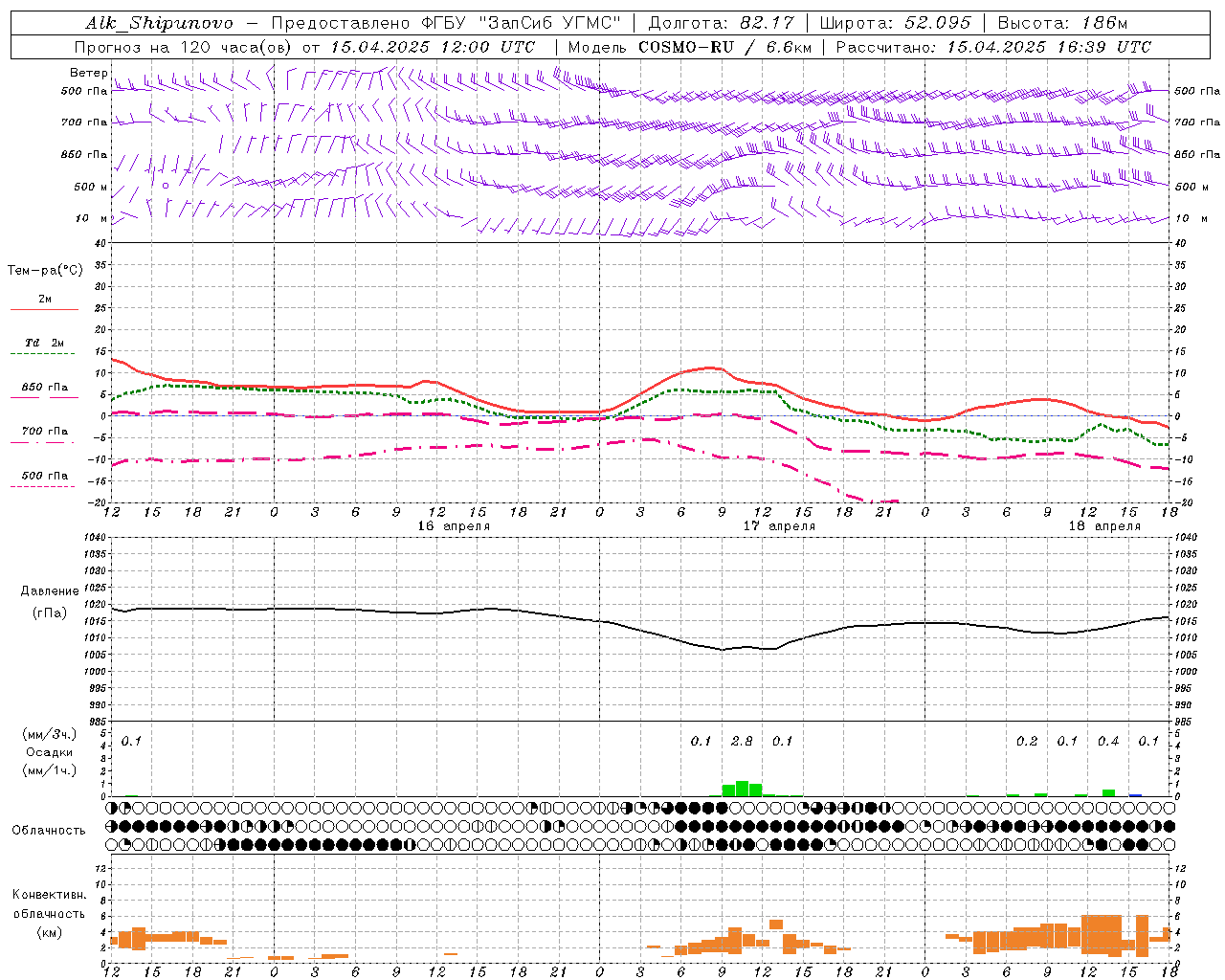Click the 500 м wind level label on the left
Screen dimensions: 1225x980
(x=90, y=187)
